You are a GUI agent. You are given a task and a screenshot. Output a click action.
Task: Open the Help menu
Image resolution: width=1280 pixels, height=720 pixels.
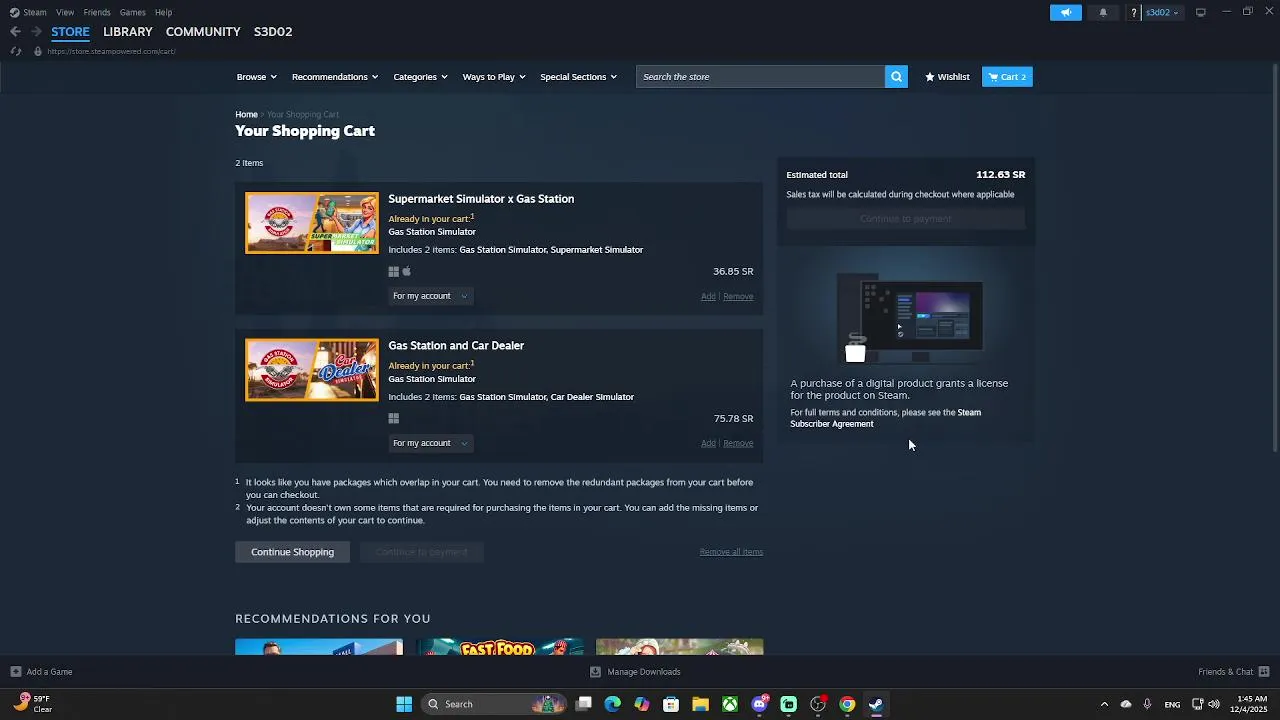click(x=163, y=12)
